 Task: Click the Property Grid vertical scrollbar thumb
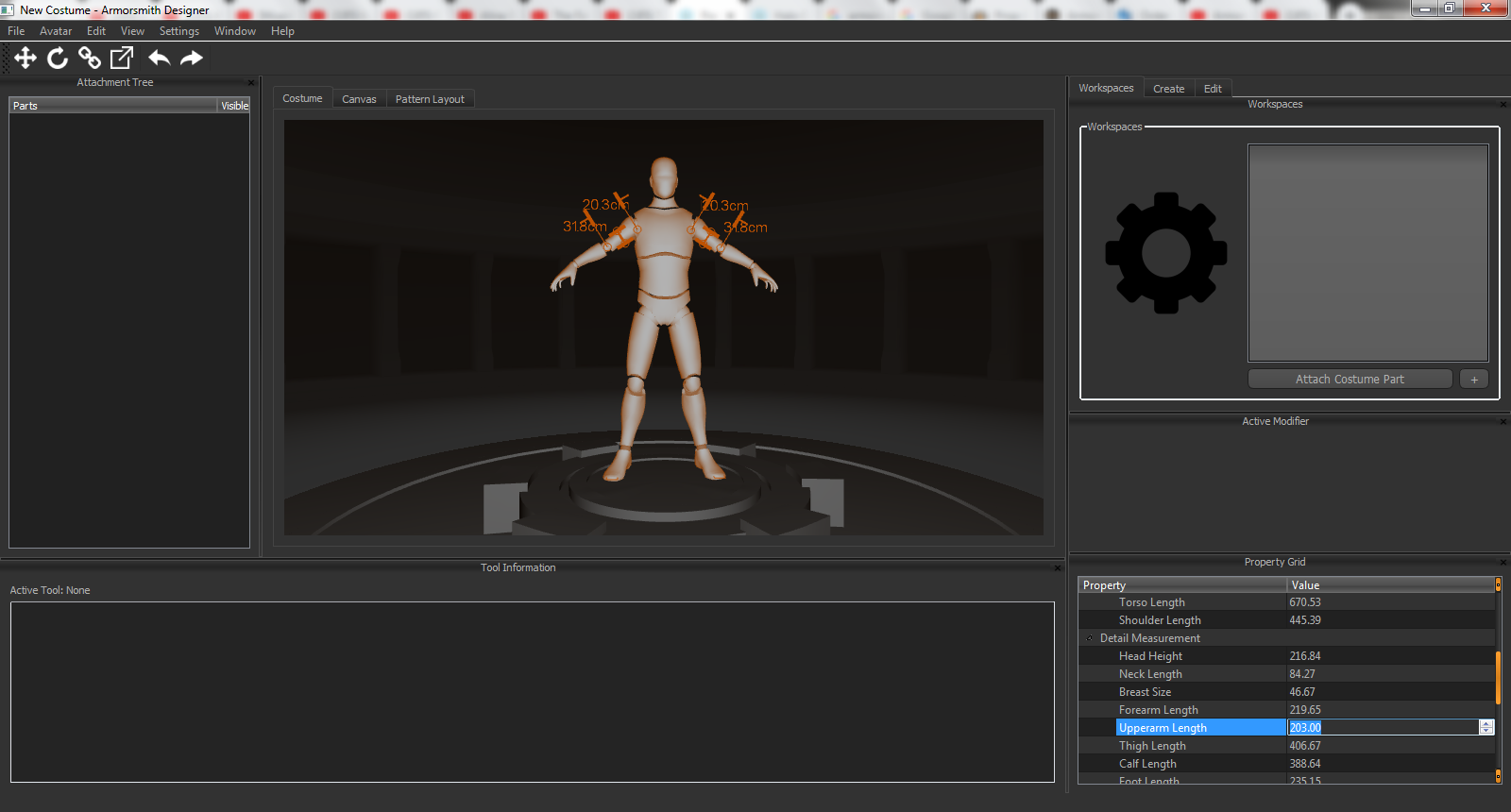pos(1498,677)
